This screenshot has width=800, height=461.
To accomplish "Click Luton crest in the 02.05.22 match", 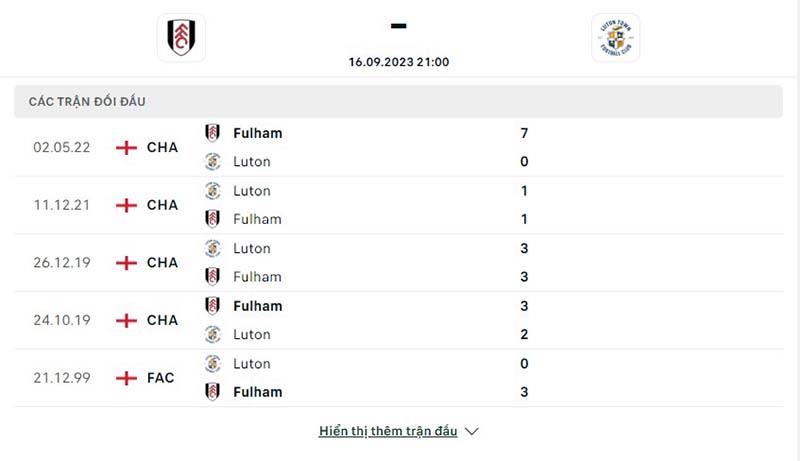I will click(x=213, y=161).
